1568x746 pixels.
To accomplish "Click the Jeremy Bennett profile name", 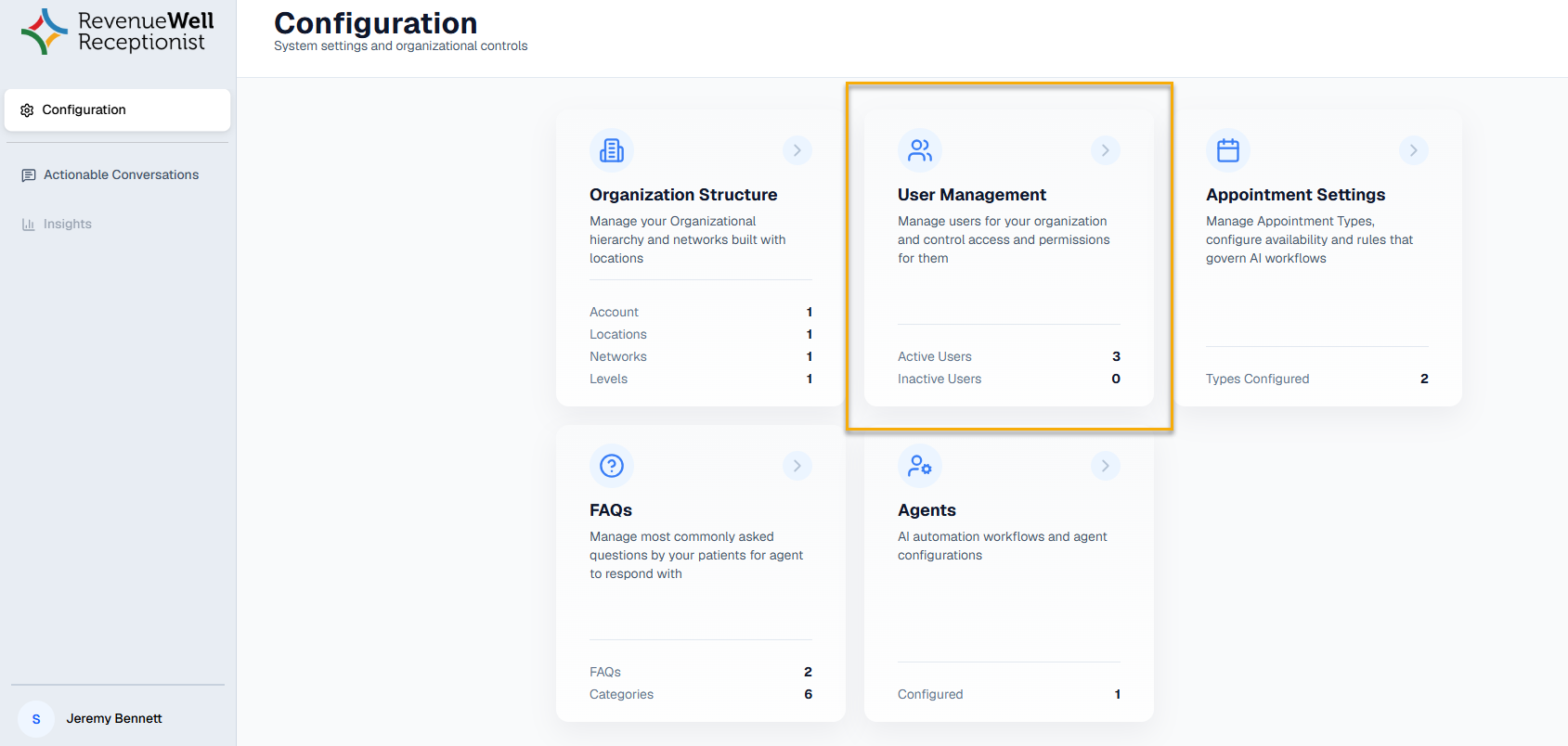I will 114,718.
